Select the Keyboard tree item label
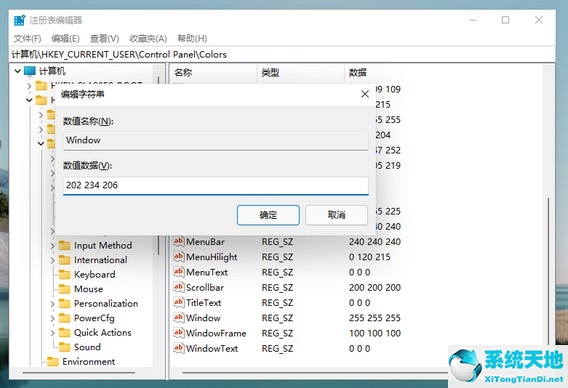568x388 pixels. 95,275
